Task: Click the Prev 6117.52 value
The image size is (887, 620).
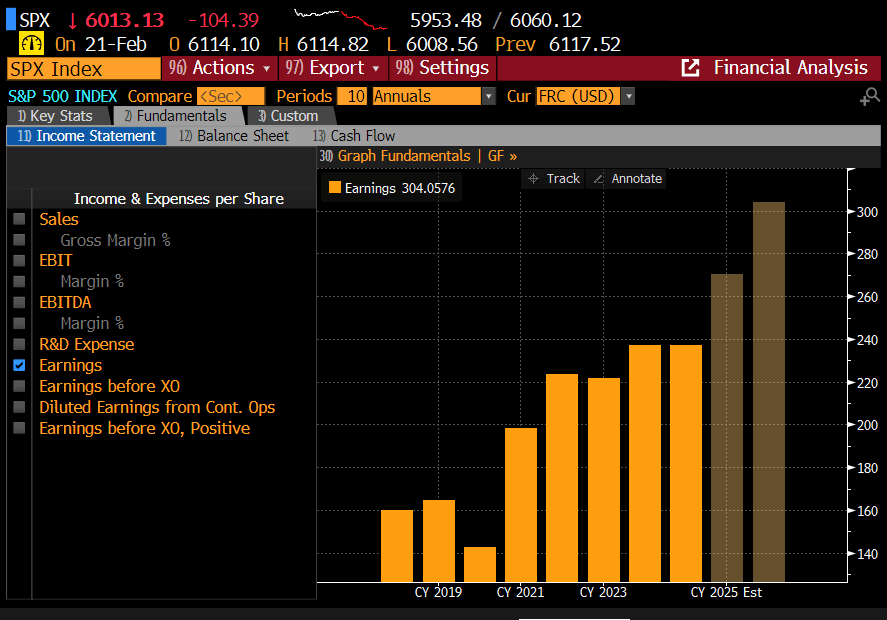Action: point(558,44)
